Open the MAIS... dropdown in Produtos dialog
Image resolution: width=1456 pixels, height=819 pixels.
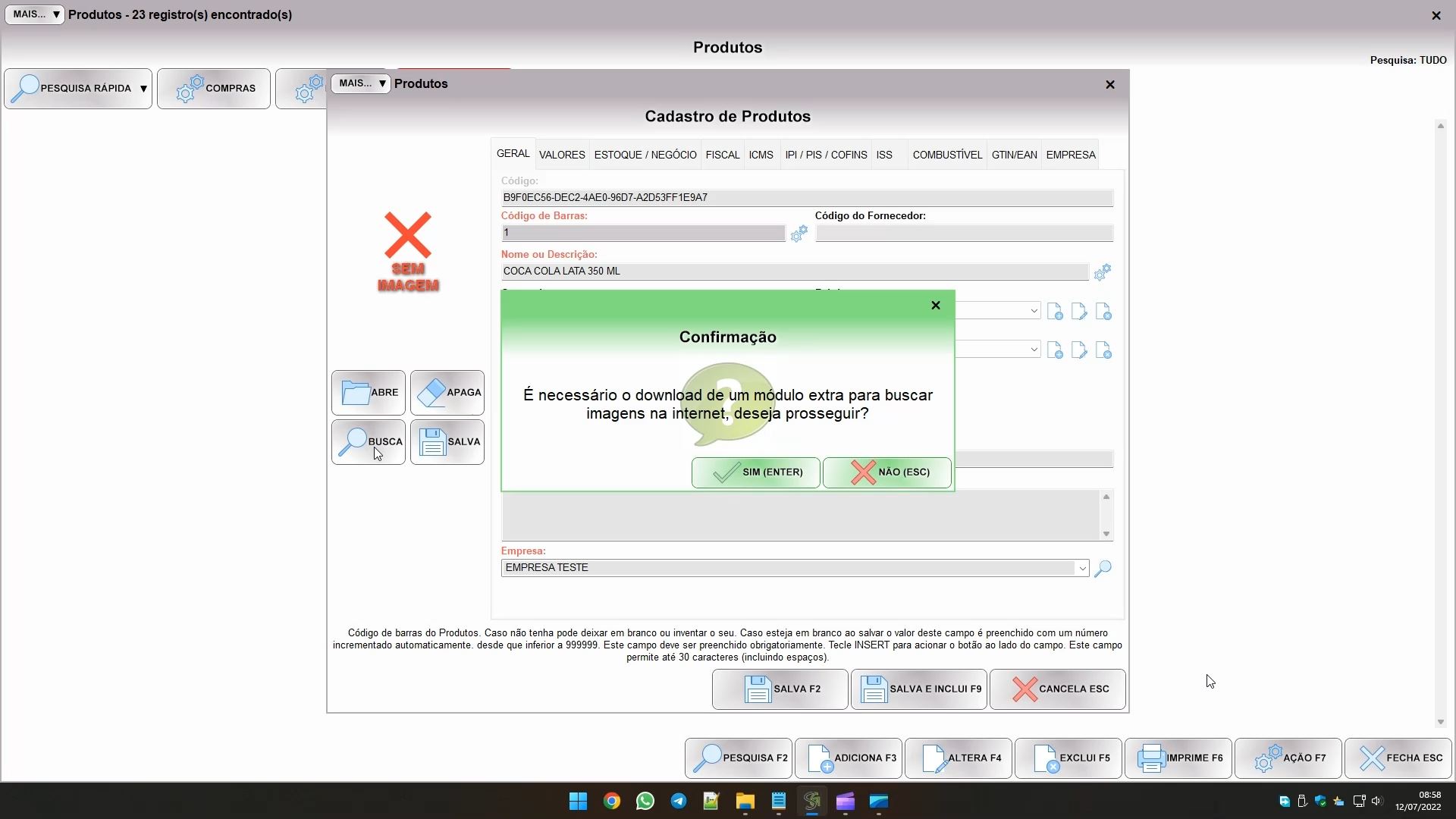[361, 83]
